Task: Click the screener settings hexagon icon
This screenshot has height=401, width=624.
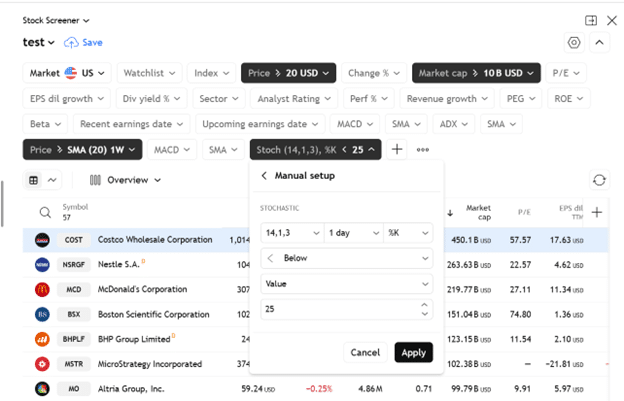Action: coord(573,43)
